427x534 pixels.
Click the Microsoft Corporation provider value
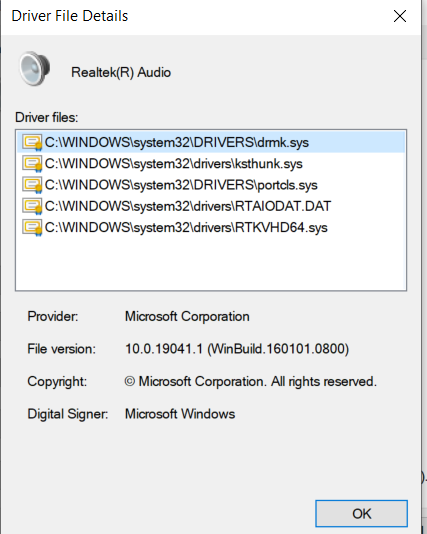pos(187,316)
